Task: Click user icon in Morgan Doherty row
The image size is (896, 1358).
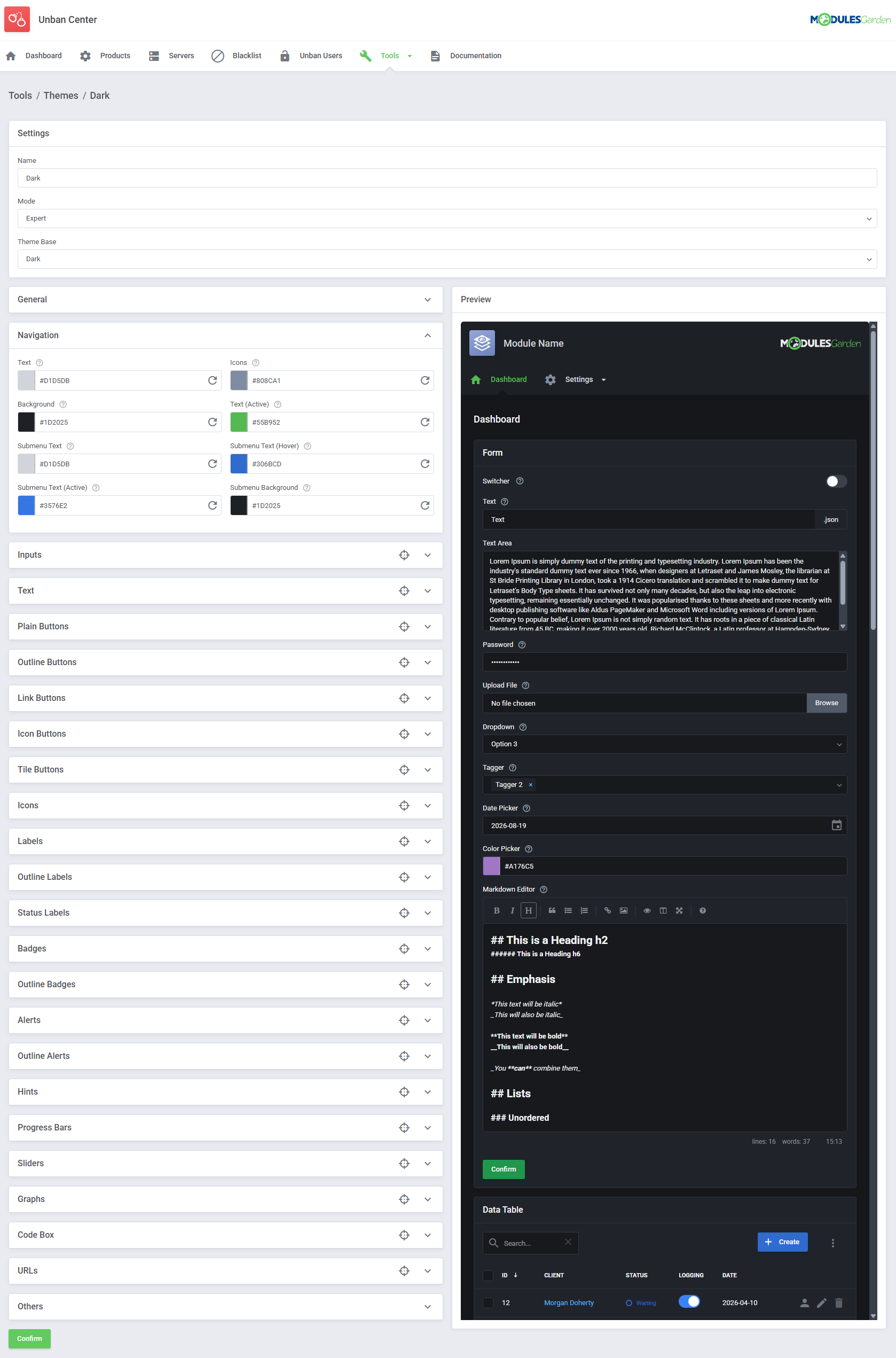Action: 805,1302
